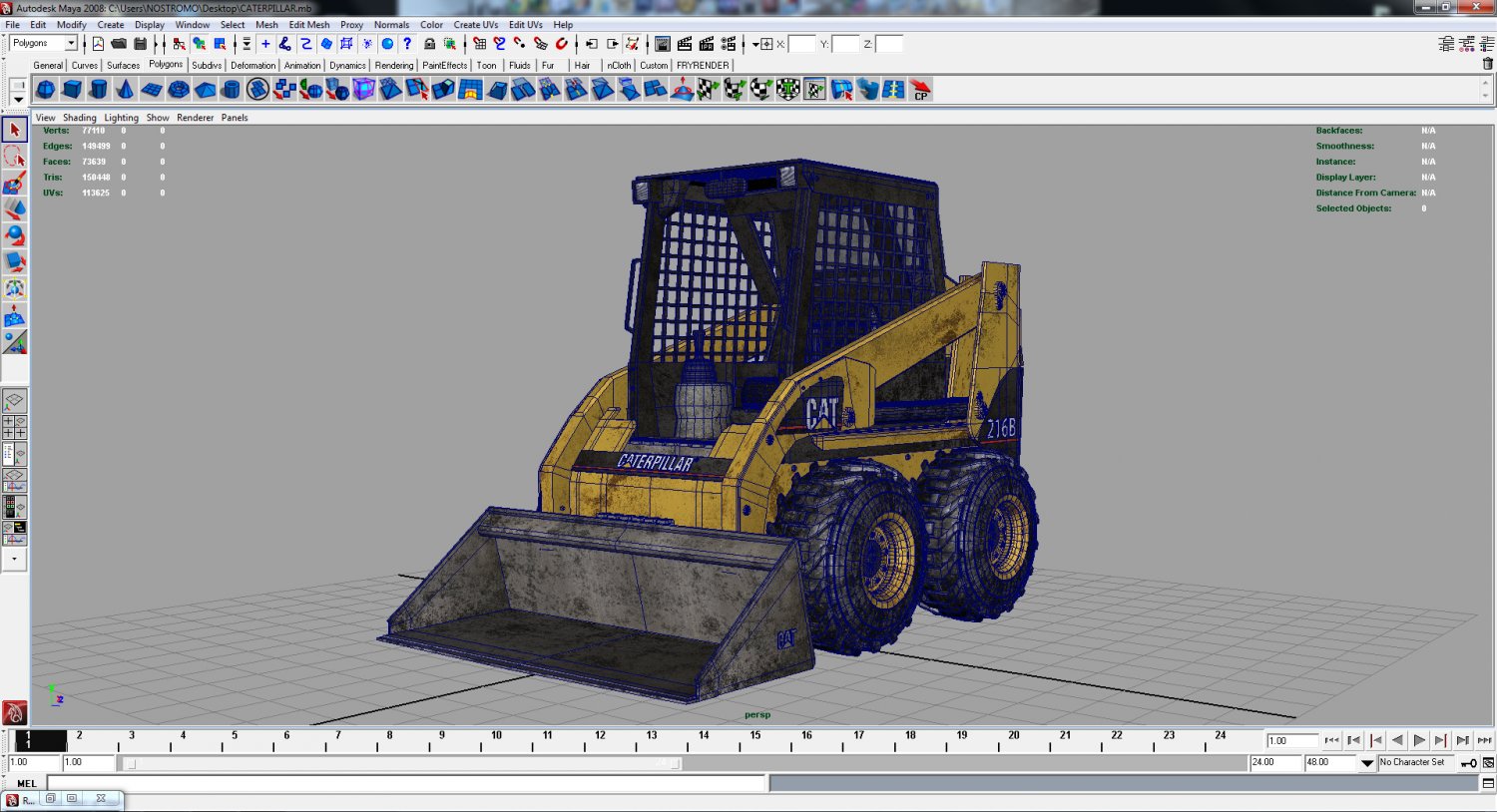Click the X coordinate input field

(x=802, y=44)
